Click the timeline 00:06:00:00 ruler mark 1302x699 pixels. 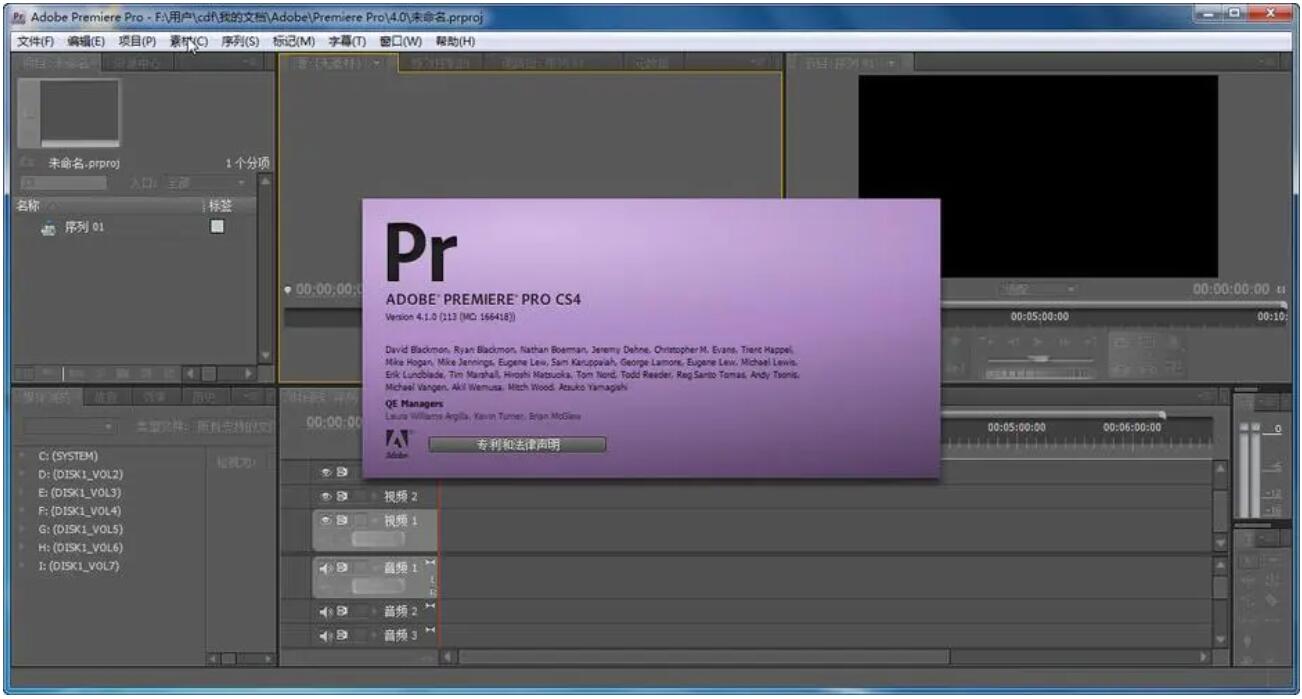click(1132, 427)
